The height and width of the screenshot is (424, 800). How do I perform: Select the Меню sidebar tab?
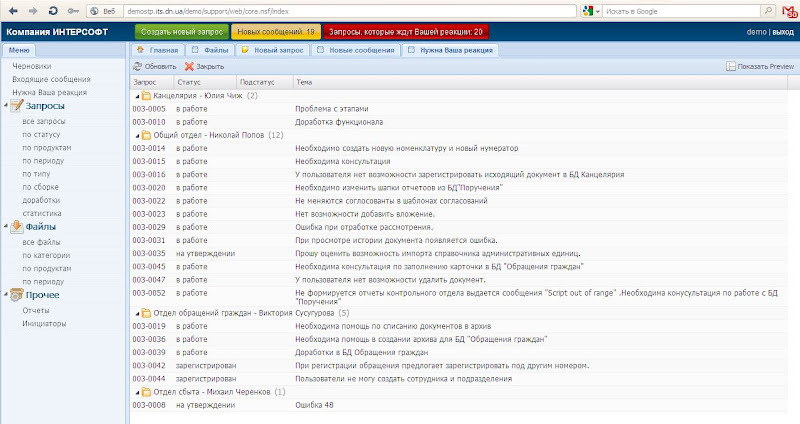pos(19,50)
